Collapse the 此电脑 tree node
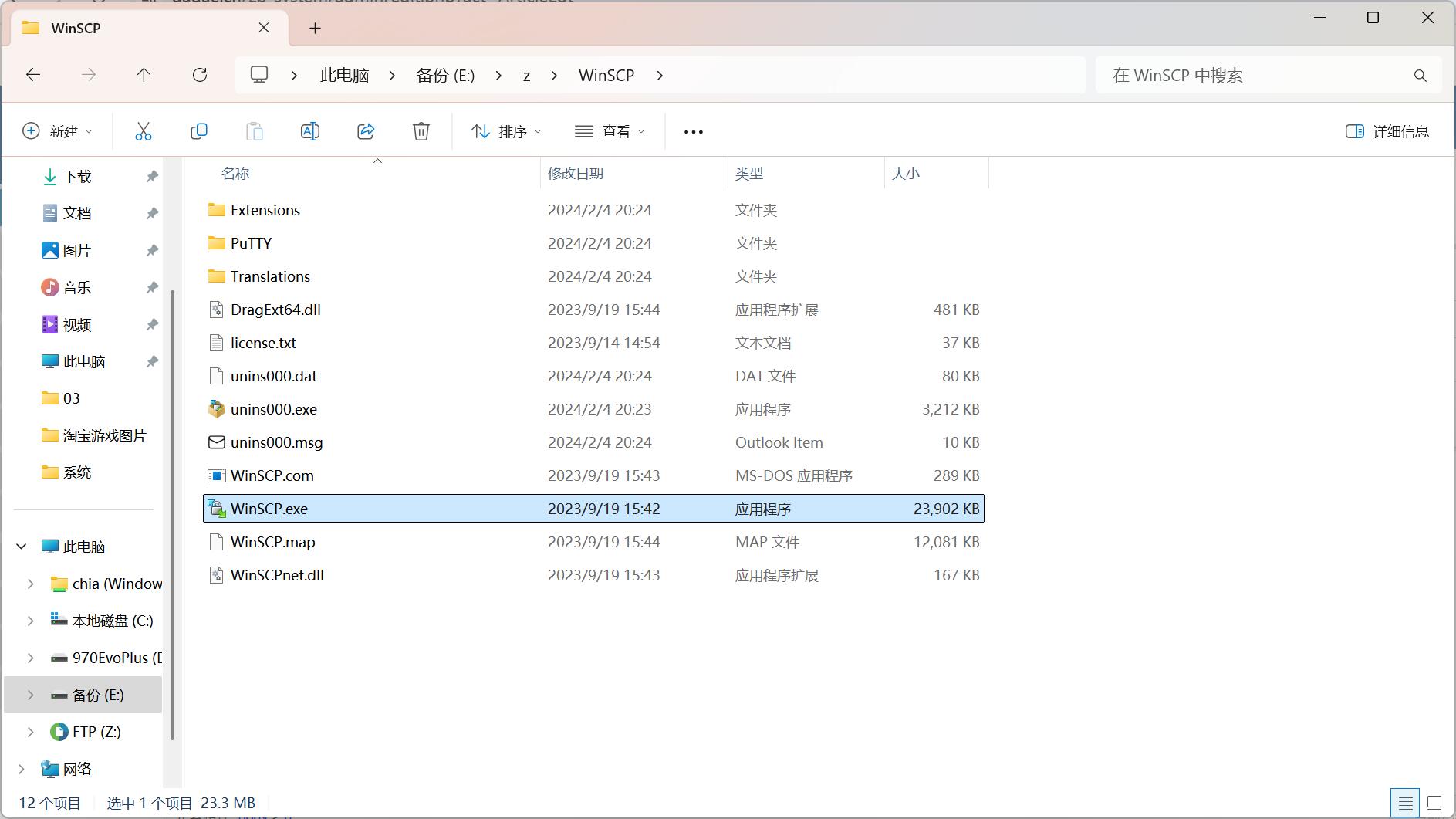Image resolution: width=1456 pixels, height=819 pixels. (22, 547)
